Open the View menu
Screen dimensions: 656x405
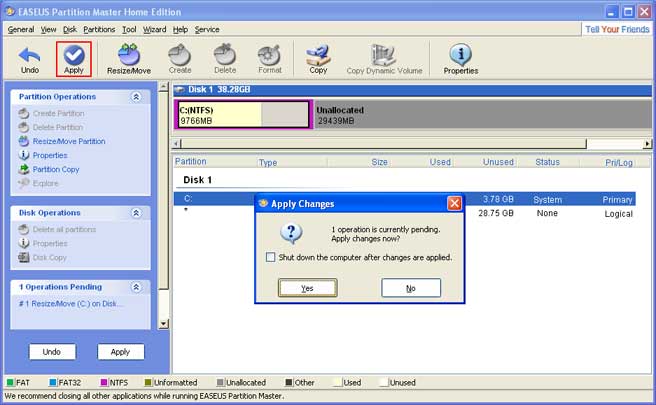49,30
